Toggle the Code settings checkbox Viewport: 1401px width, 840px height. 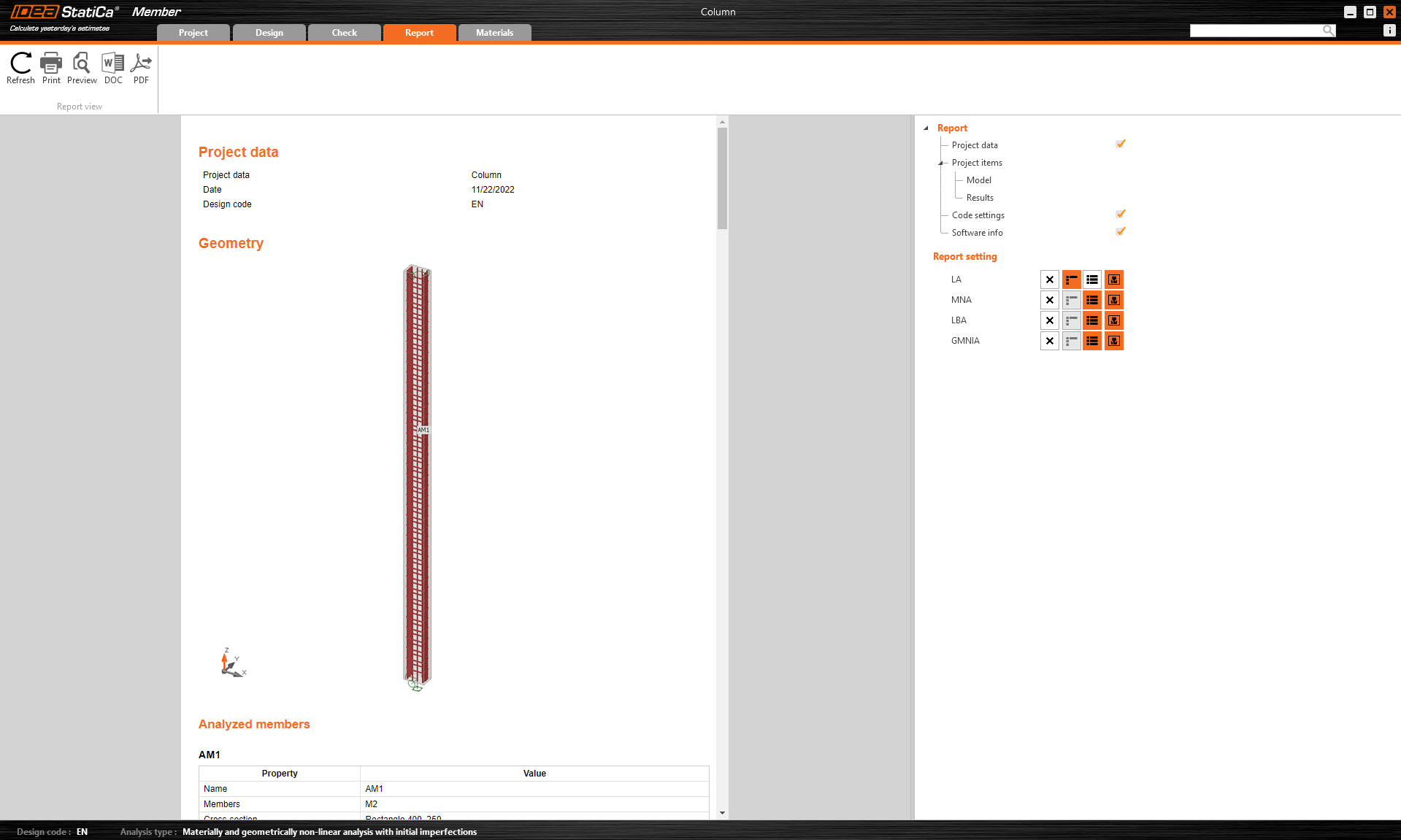(x=1121, y=214)
